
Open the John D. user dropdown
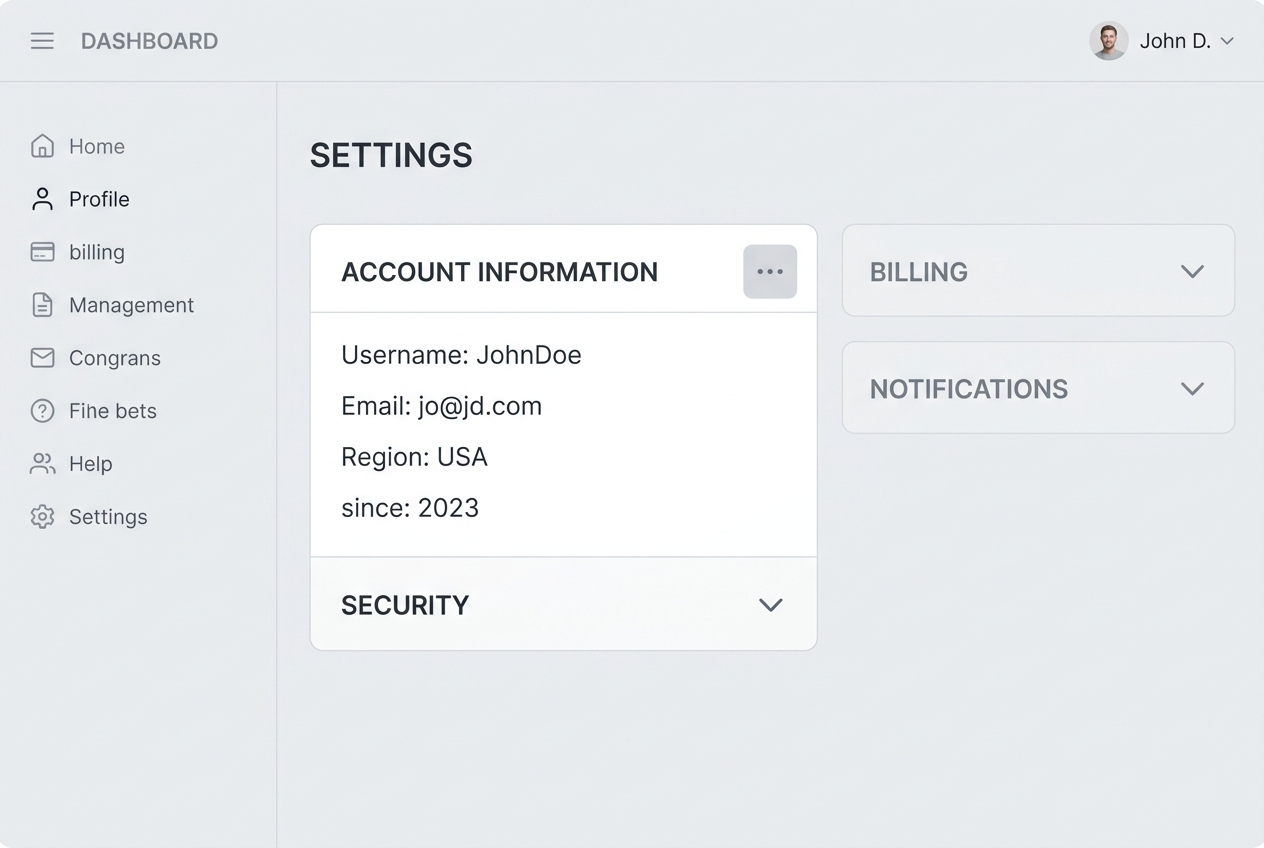(x=1227, y=41)
